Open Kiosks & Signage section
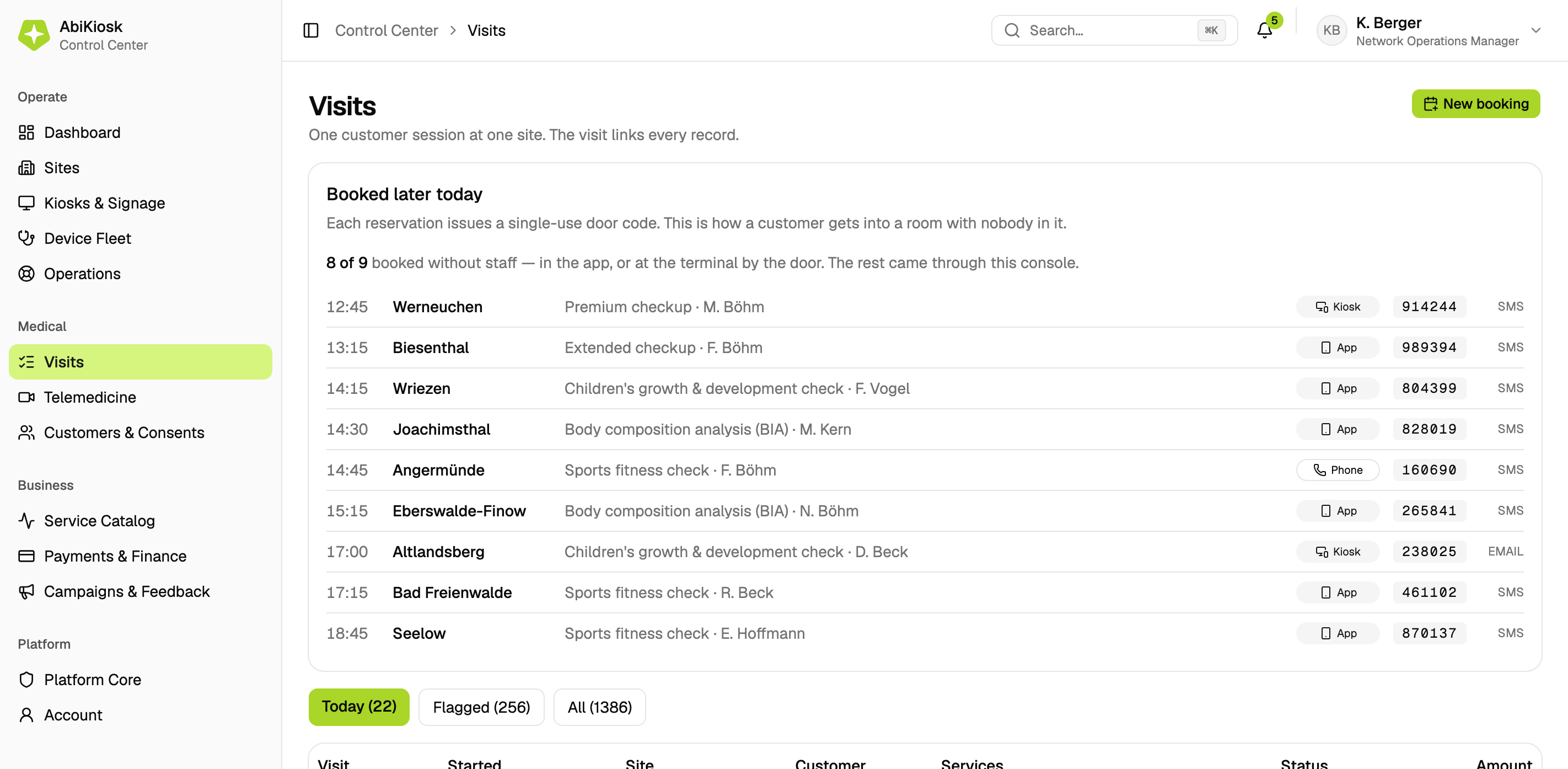Image resolution: width=1568 pixels, height=769 pixels. tap(140, 204)
